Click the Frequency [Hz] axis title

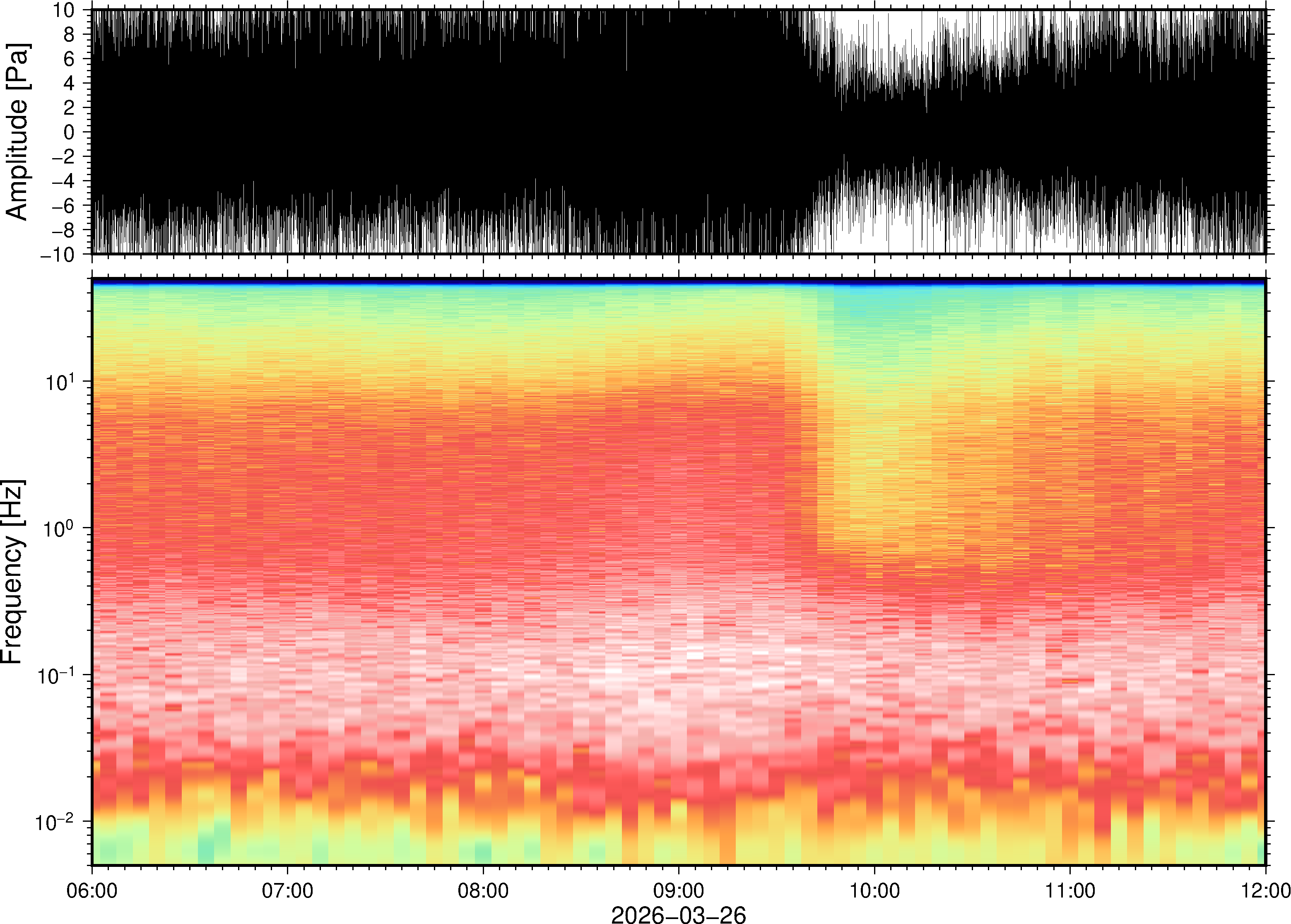pyautogui.click(x=12, y=572)
